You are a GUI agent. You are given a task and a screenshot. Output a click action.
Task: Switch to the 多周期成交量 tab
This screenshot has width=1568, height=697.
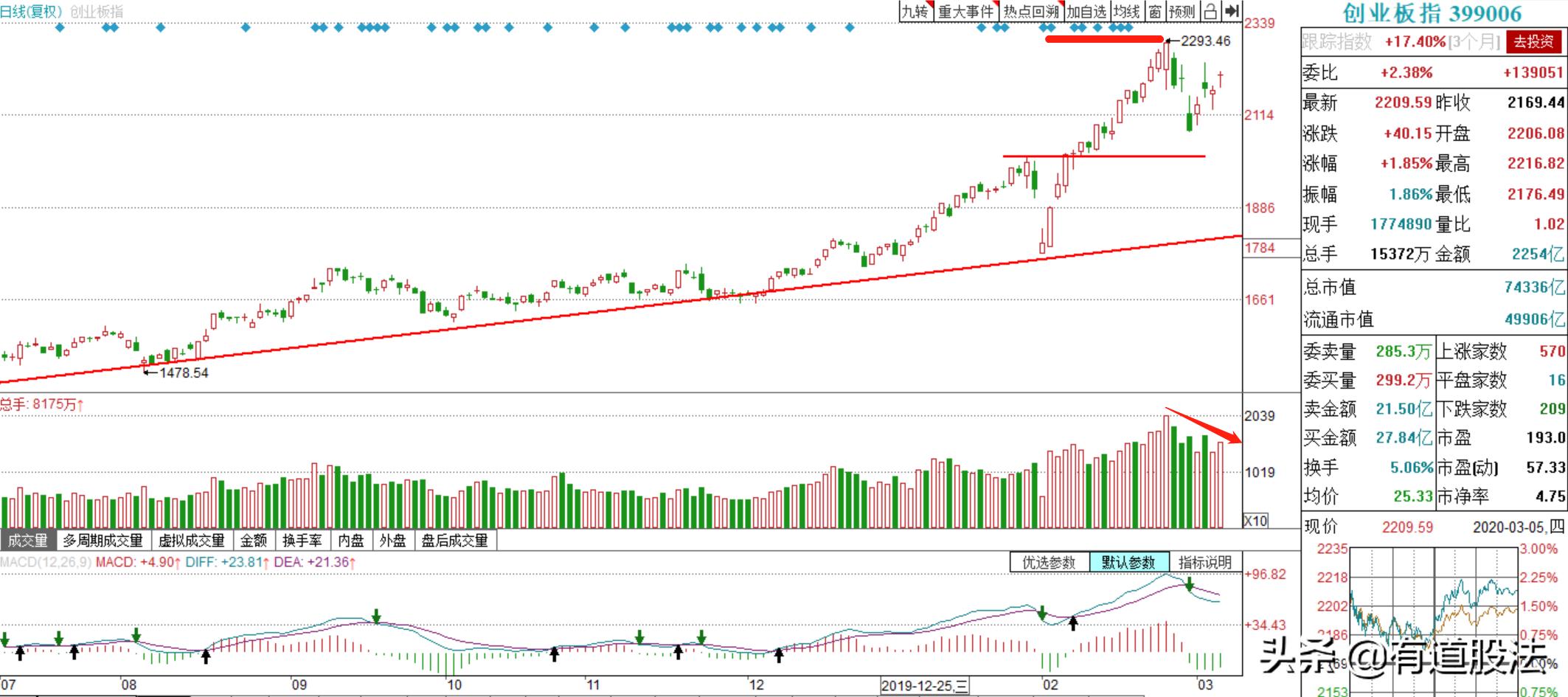(x=103, y=541)
